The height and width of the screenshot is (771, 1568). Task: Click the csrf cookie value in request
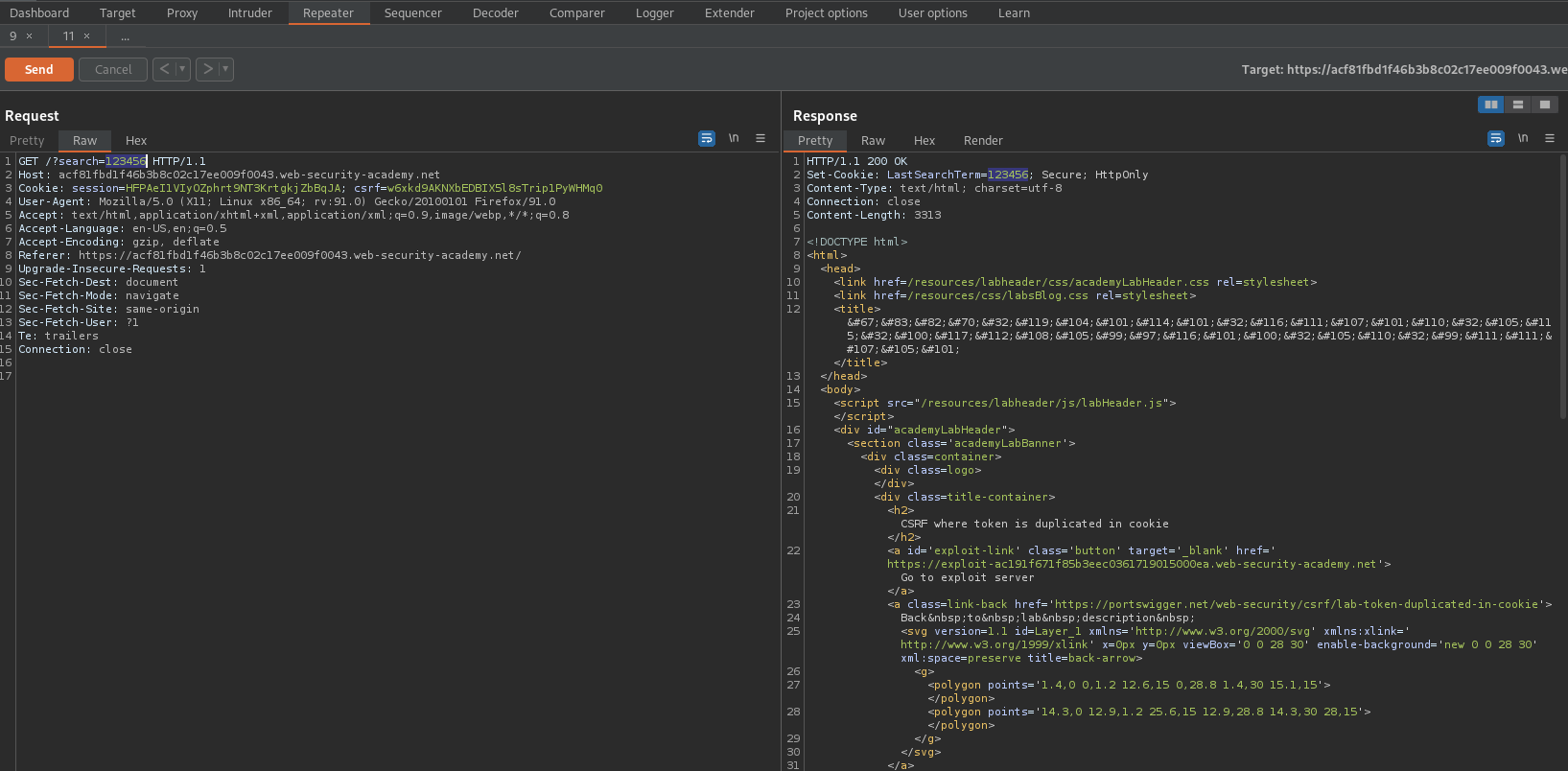click(495, 188)
